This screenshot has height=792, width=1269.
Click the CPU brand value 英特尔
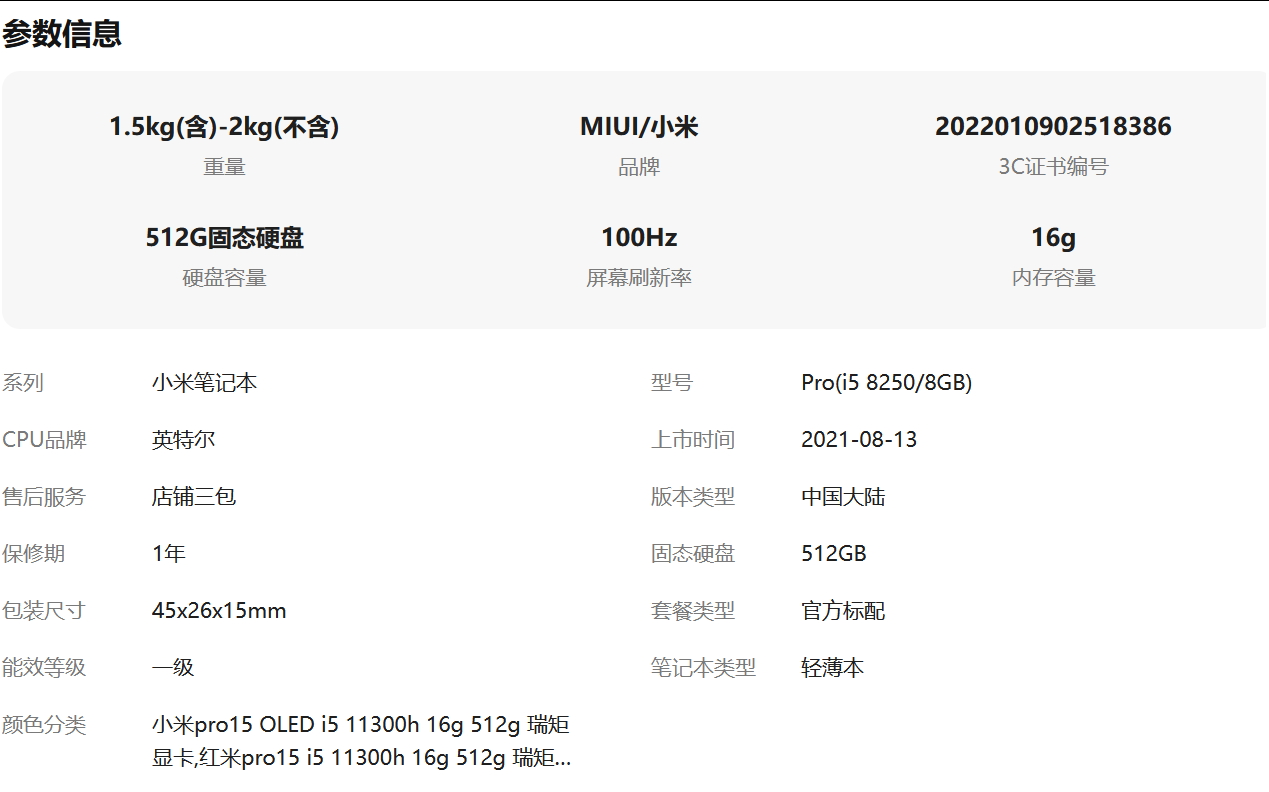pos(183,440)
